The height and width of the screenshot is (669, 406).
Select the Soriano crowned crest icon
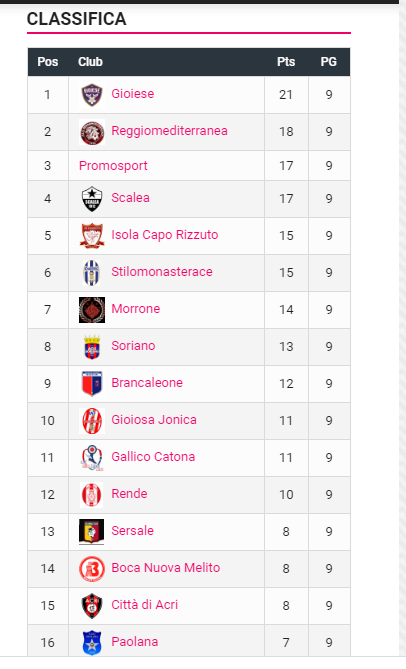coord(92,347)
